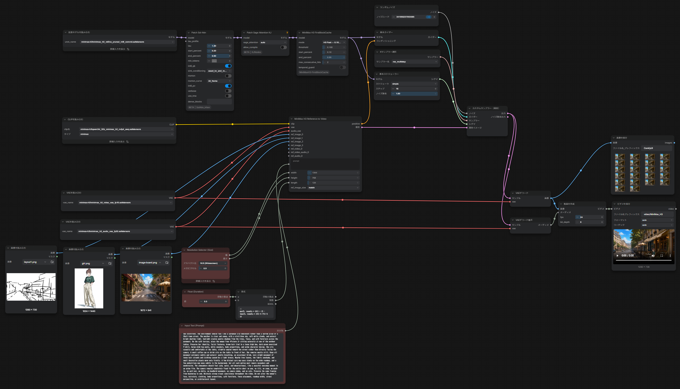
Task: Disable the blue toggle above the conditioning dropdown
Action: click(228, 66)
